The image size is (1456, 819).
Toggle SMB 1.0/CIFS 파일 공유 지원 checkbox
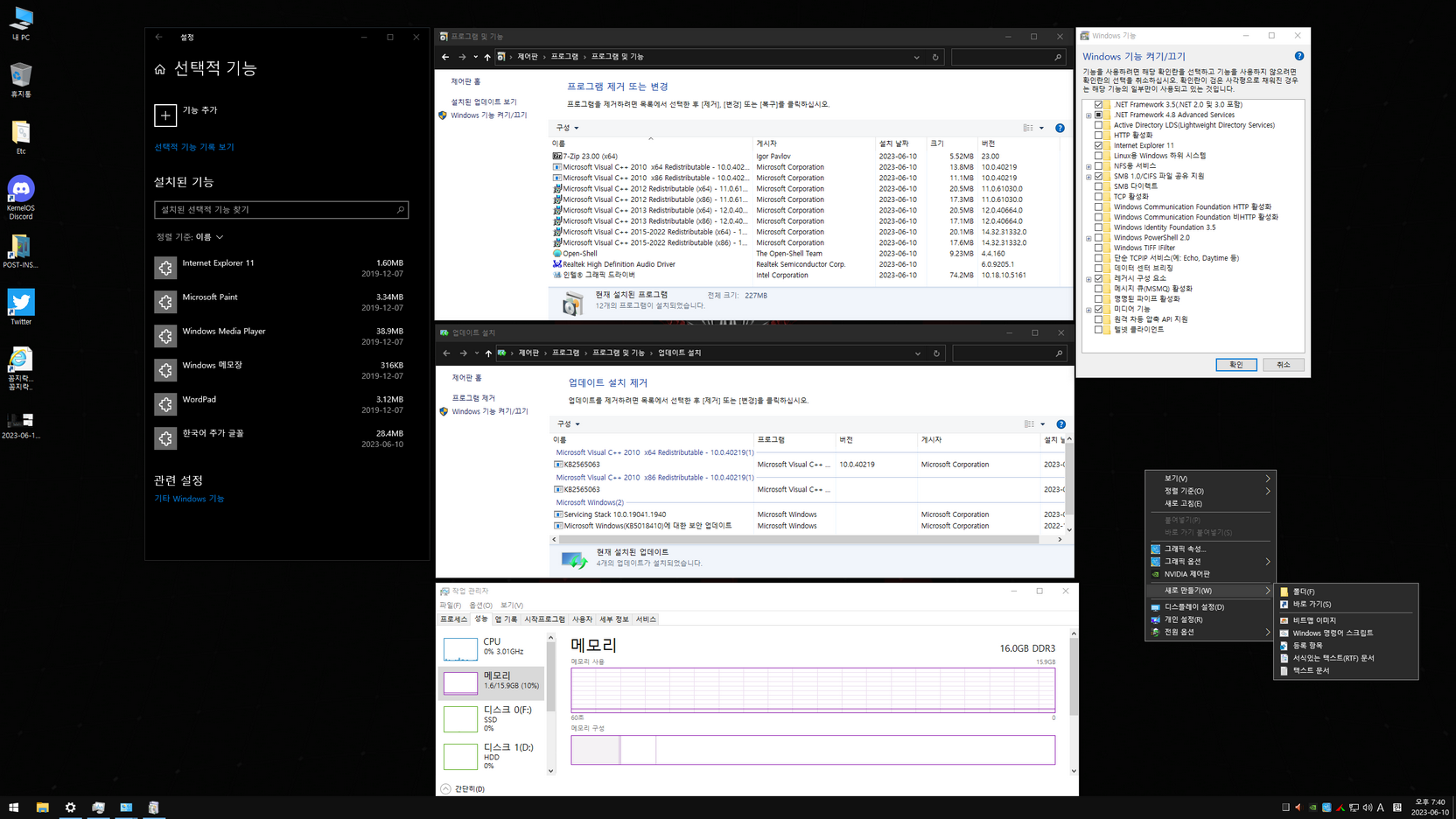tap(1099, 176)
